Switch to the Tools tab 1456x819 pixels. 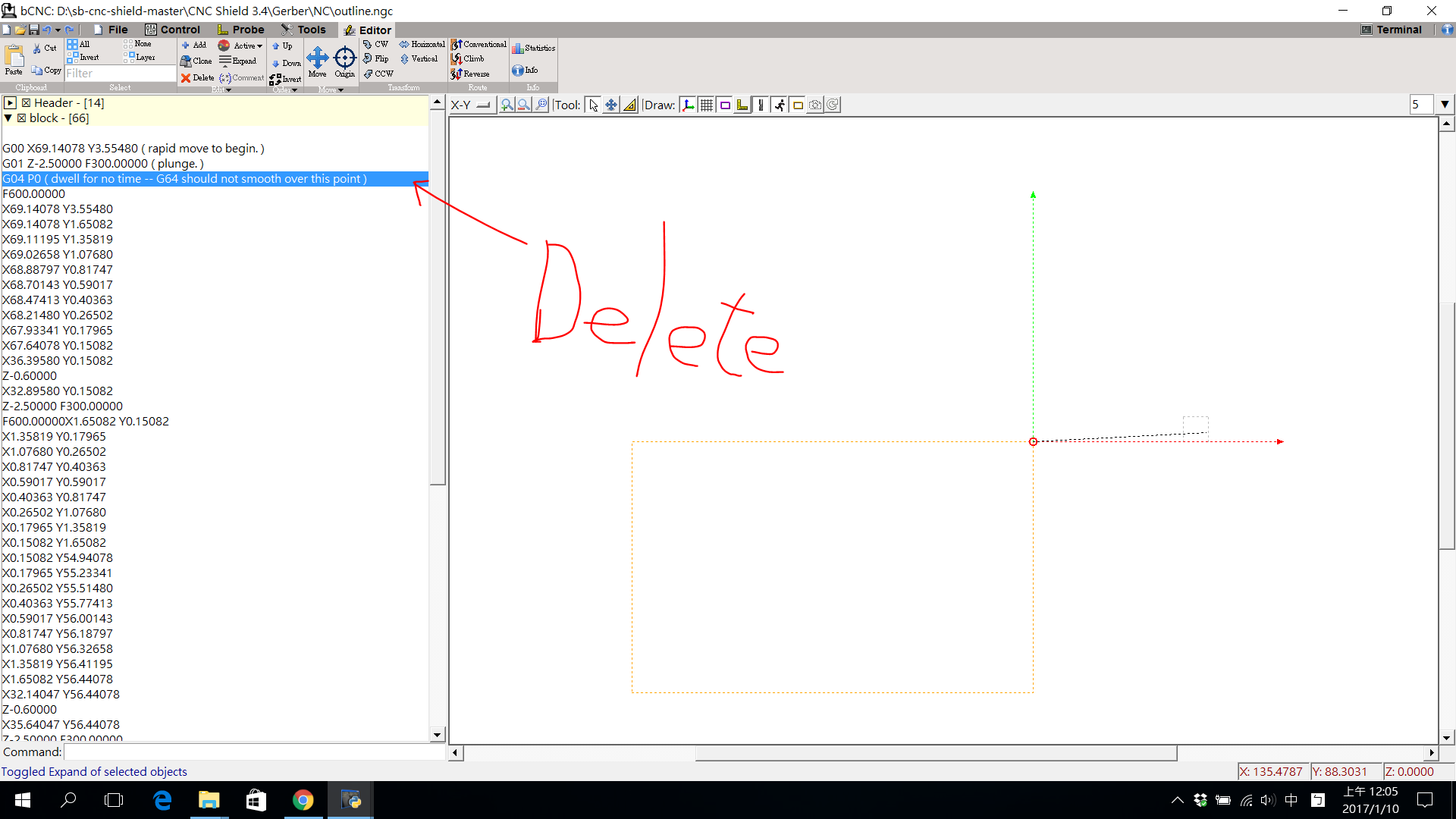pos(303,30)
